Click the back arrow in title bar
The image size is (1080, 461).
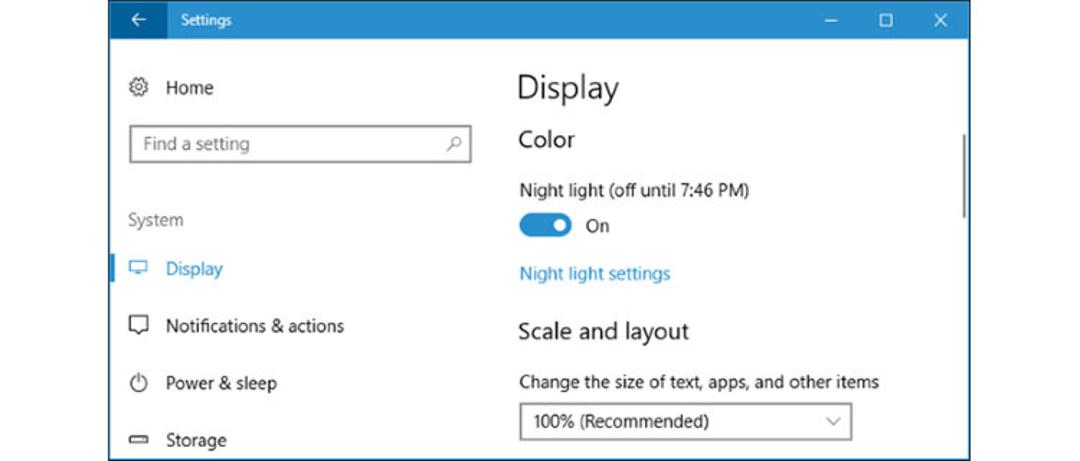(138, 20)
